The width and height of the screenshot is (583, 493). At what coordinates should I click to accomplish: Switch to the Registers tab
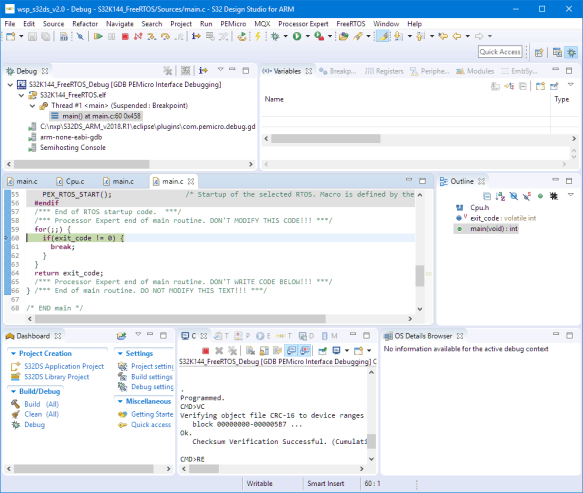pos(384,71)
